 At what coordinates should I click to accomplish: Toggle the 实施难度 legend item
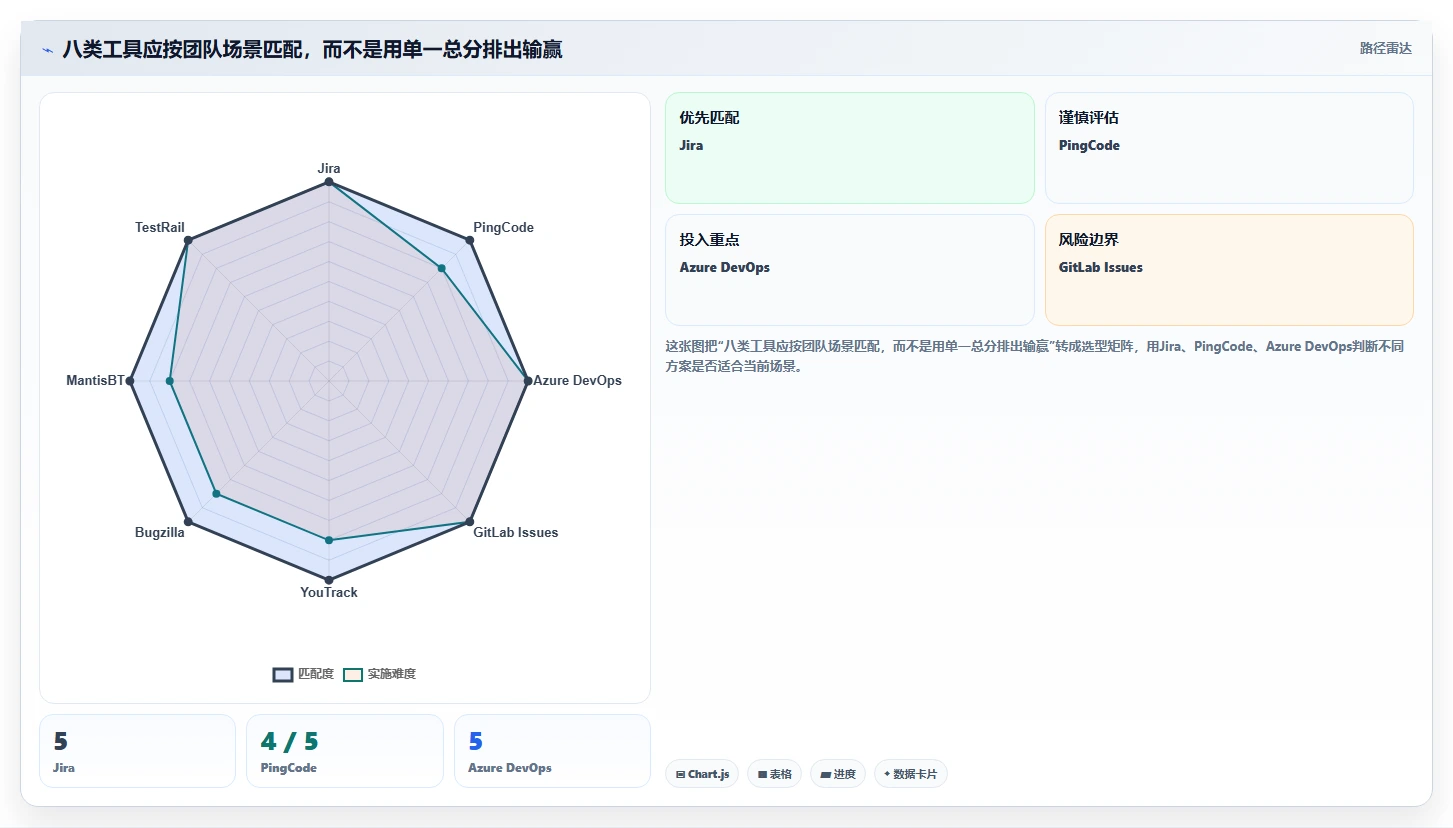[x=379, y=674]
